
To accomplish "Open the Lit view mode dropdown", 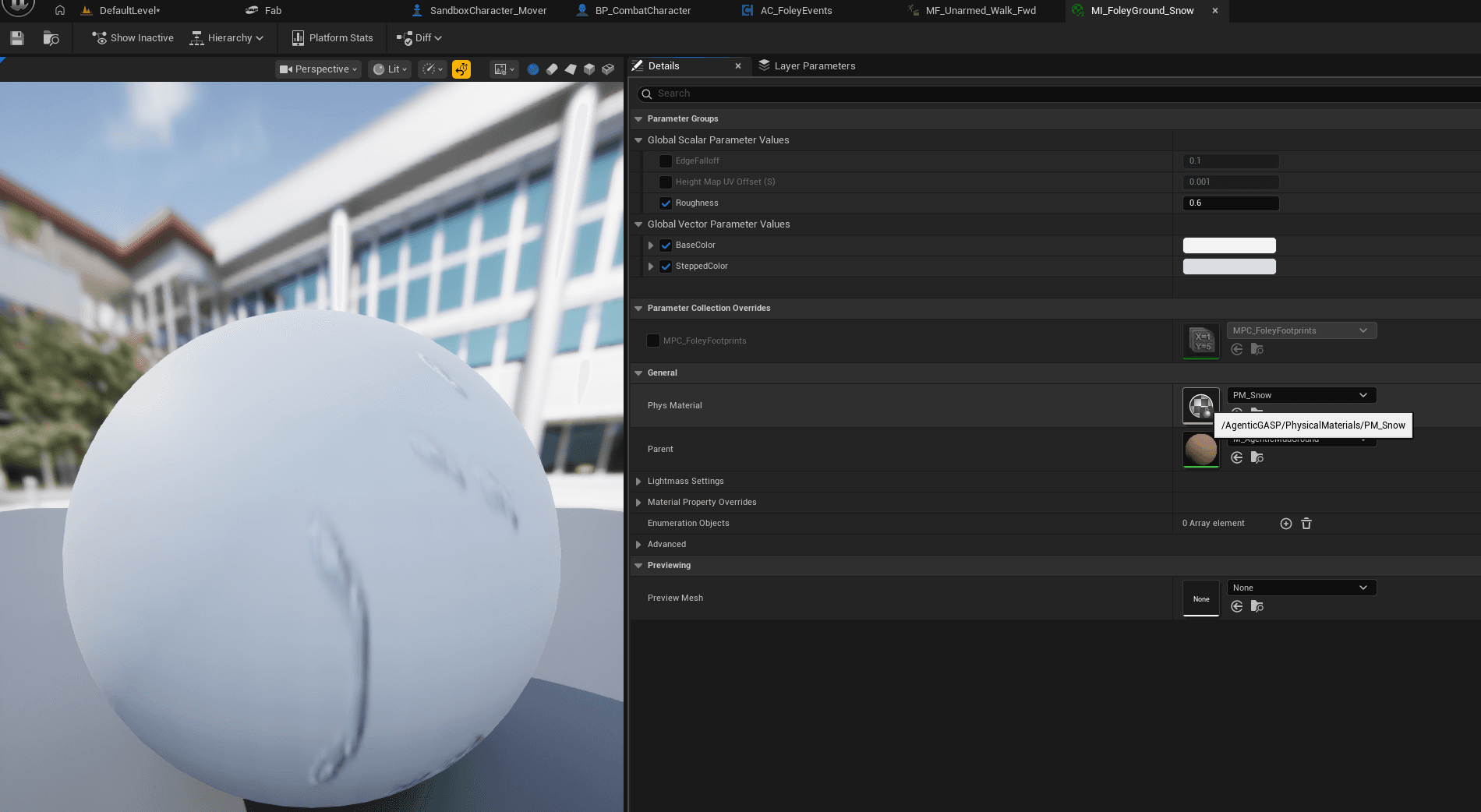I will [390, 69].
